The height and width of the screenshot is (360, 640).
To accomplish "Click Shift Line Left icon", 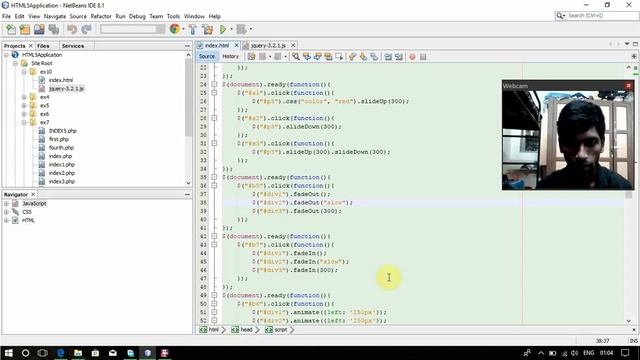I will click(x=388, y=57).
